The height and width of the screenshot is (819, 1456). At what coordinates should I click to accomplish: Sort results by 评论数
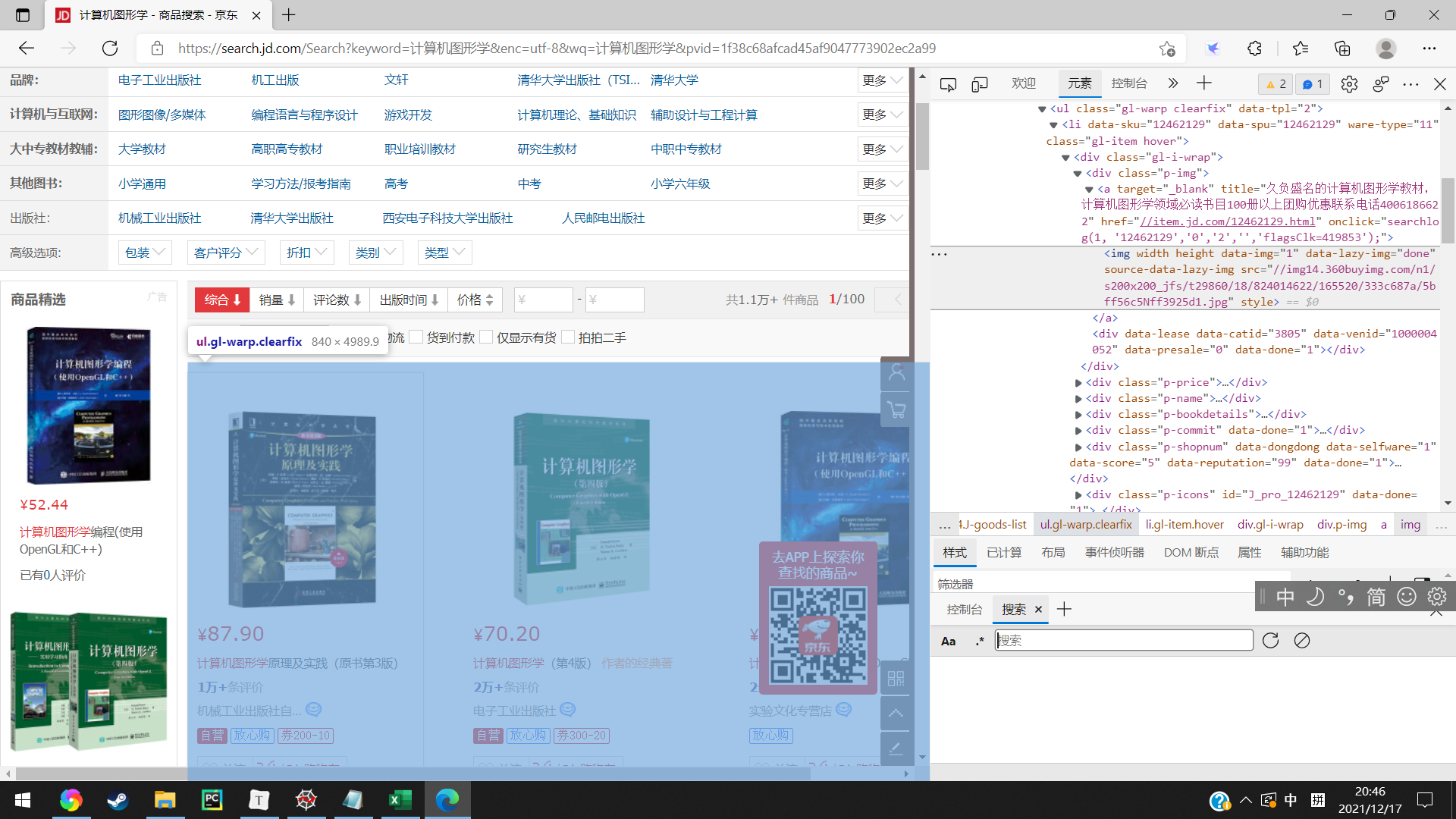coord(337,300)
